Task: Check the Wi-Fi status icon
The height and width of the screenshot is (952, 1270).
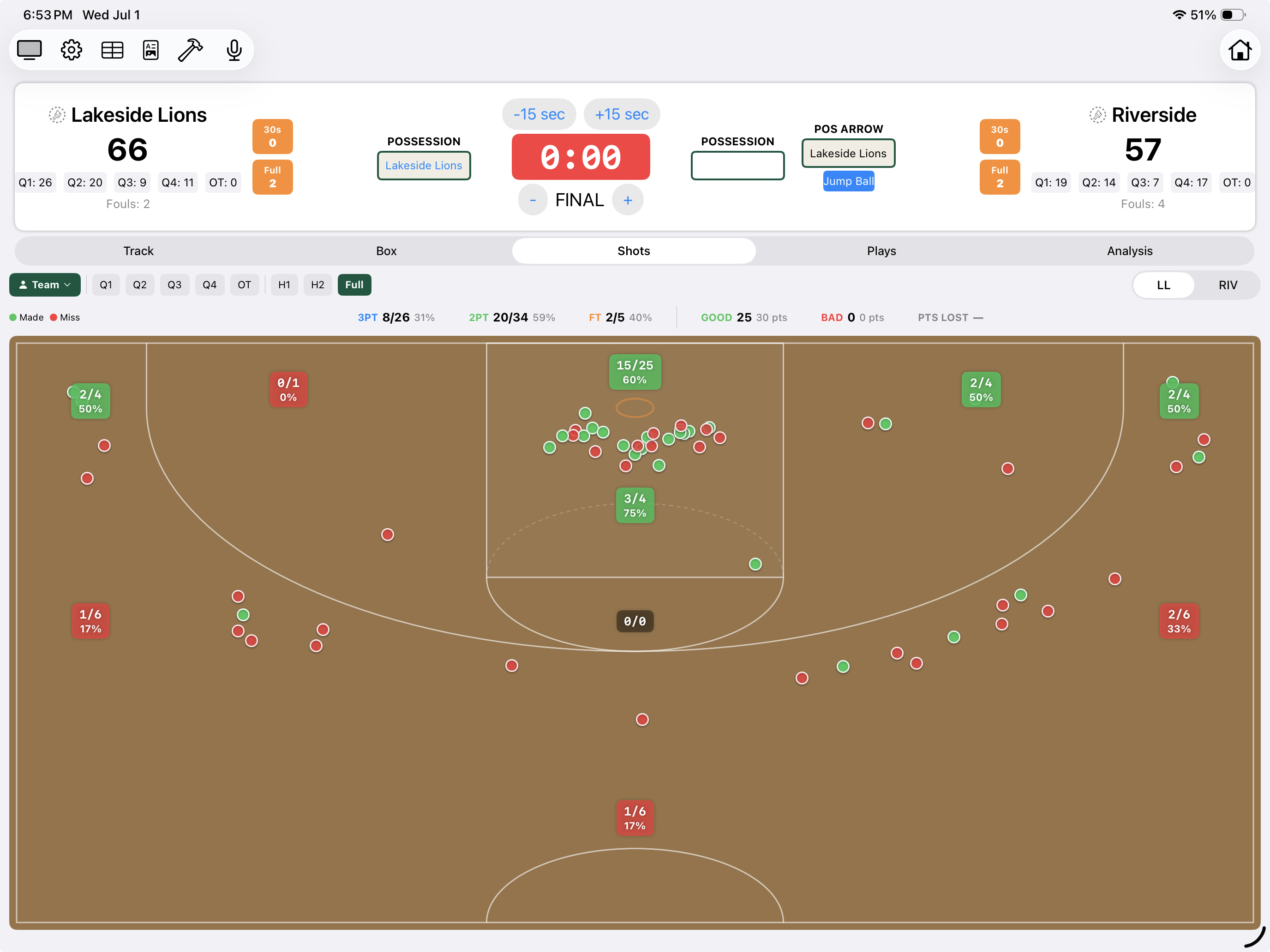Action: 1179,15
